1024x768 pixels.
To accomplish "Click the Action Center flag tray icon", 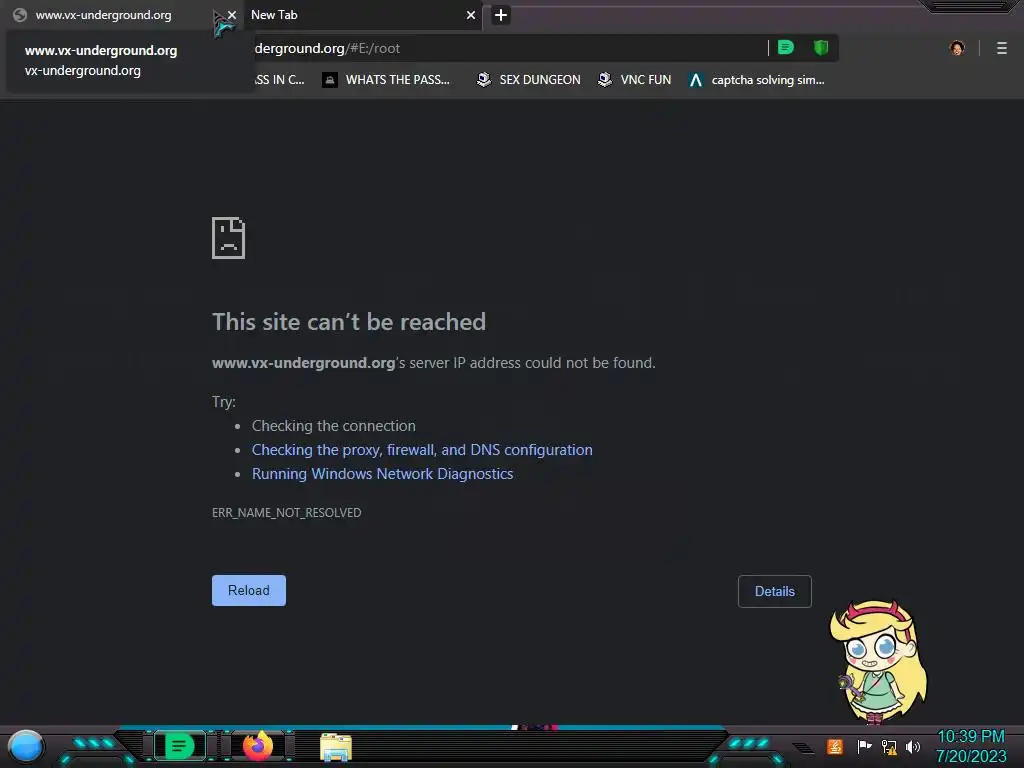I will 864,746.
